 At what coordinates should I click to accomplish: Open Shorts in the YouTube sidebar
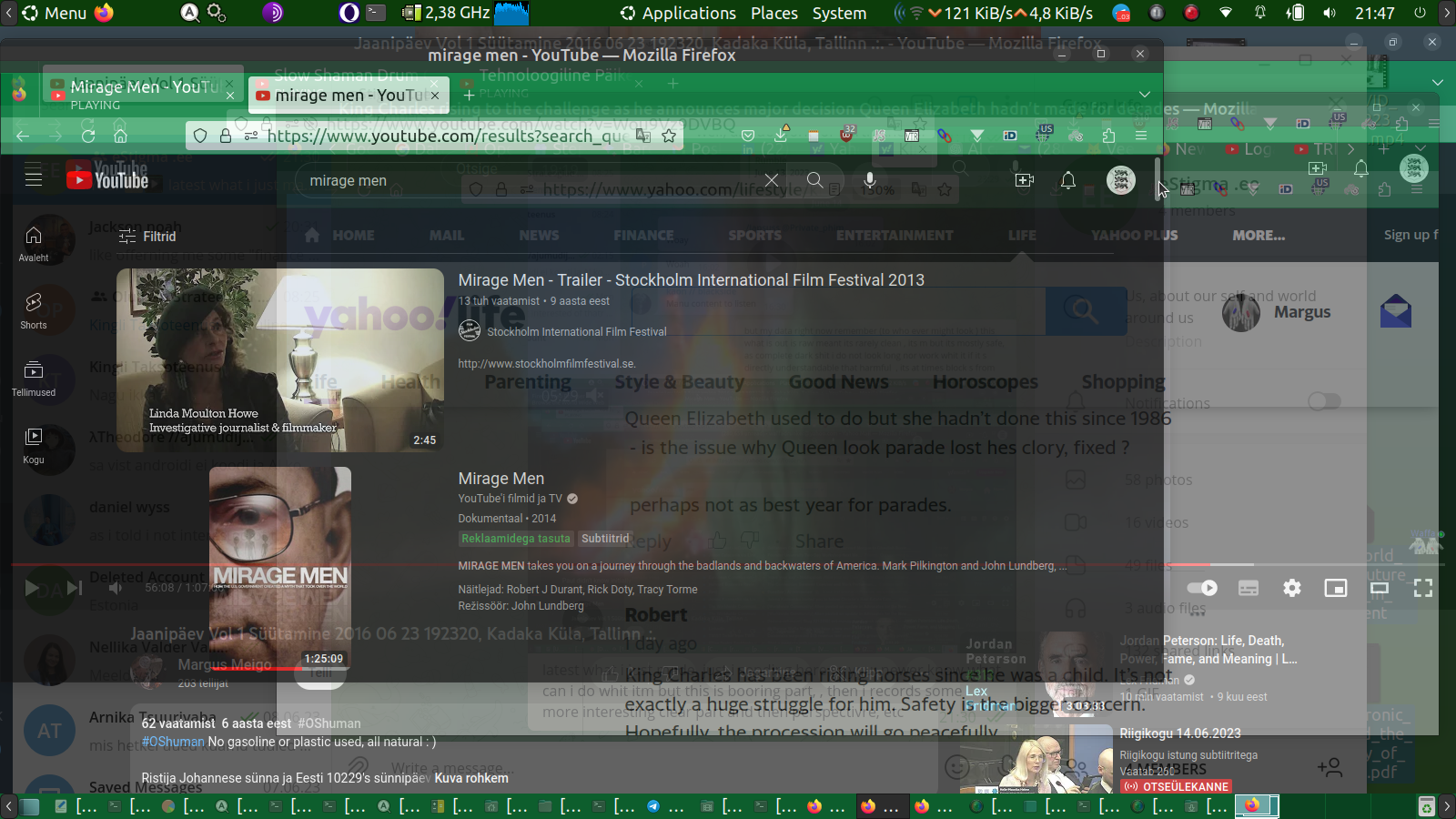click(x=34, y=311)
